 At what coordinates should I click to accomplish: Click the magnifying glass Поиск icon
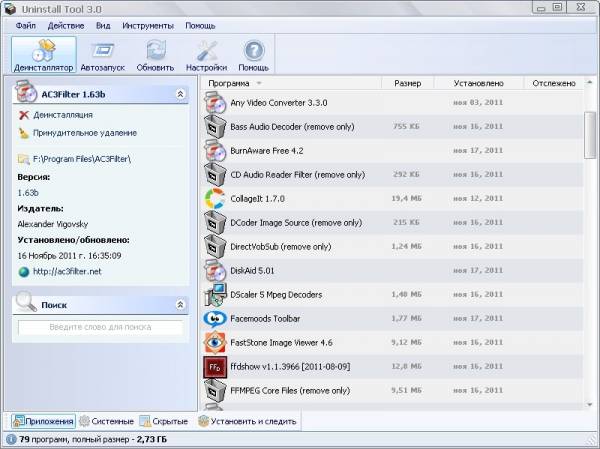click(x=26, y=302)
